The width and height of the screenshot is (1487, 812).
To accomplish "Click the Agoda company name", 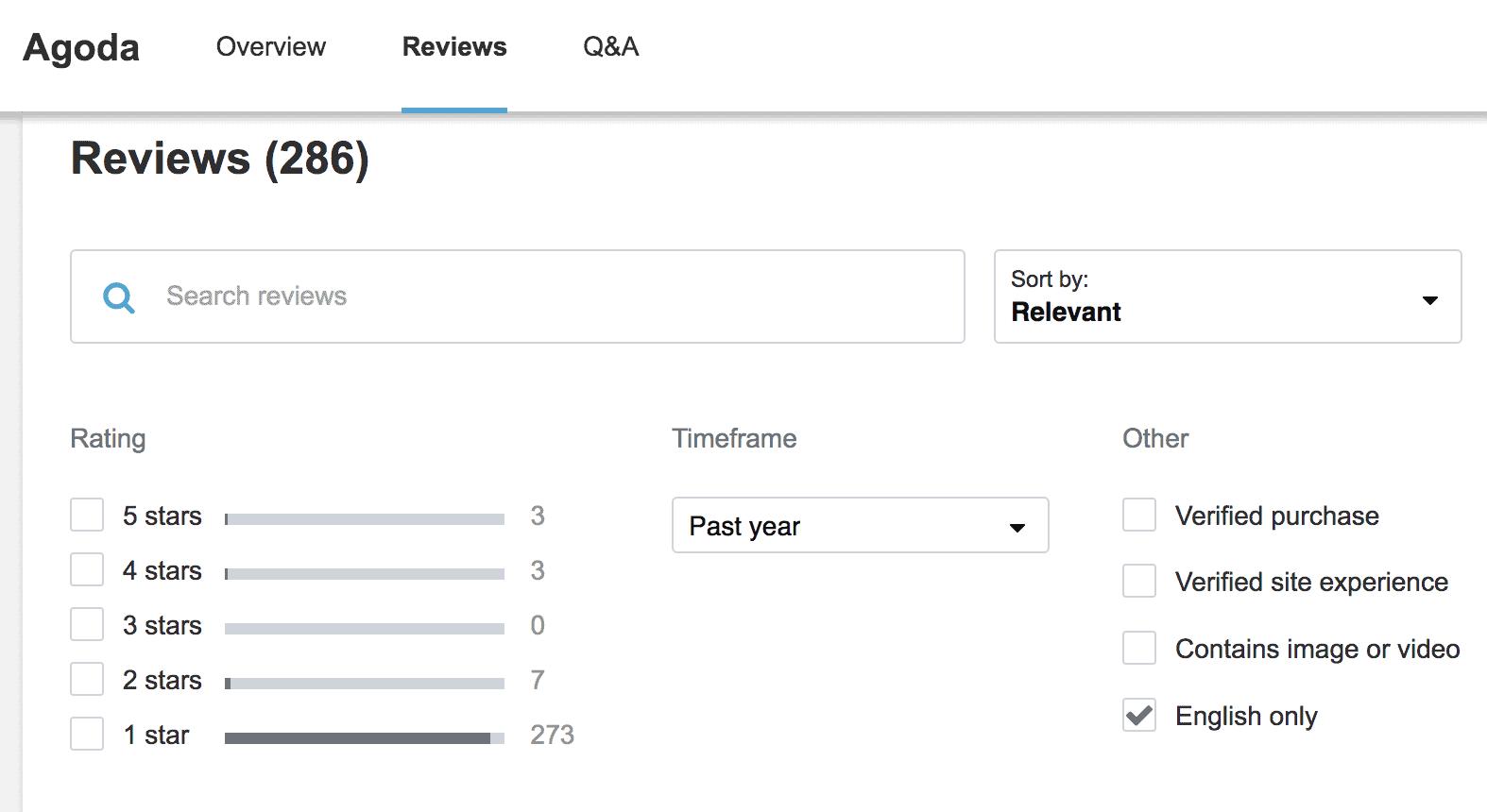I will click(81, 47).
